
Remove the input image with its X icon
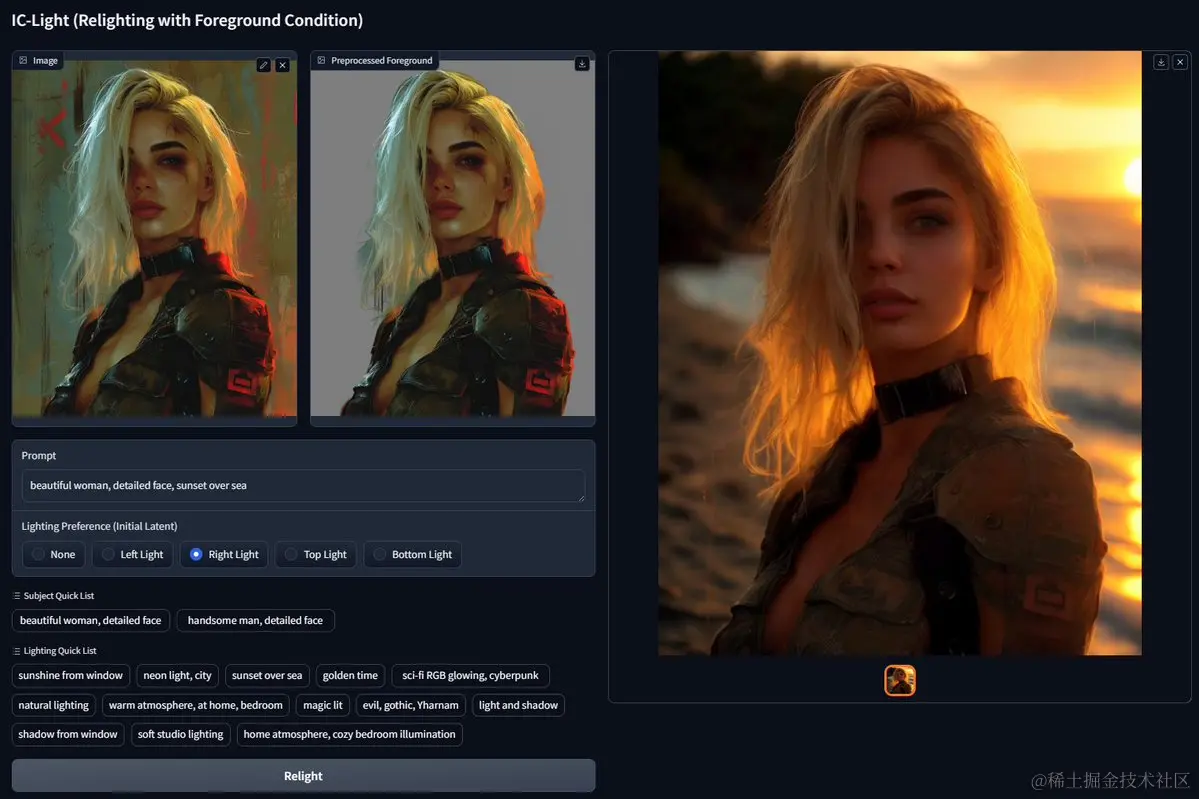point(283,65)
